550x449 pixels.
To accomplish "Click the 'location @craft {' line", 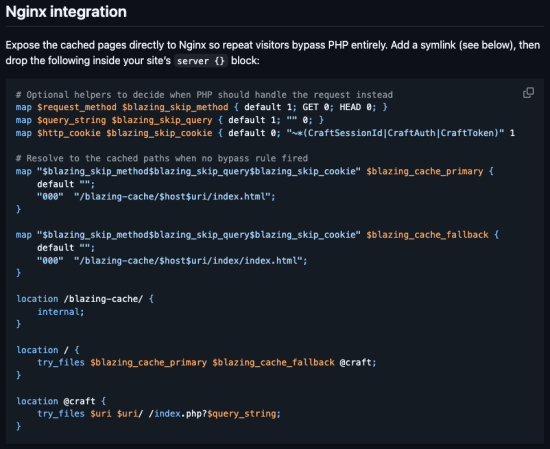I will click(x=61, y=401).
